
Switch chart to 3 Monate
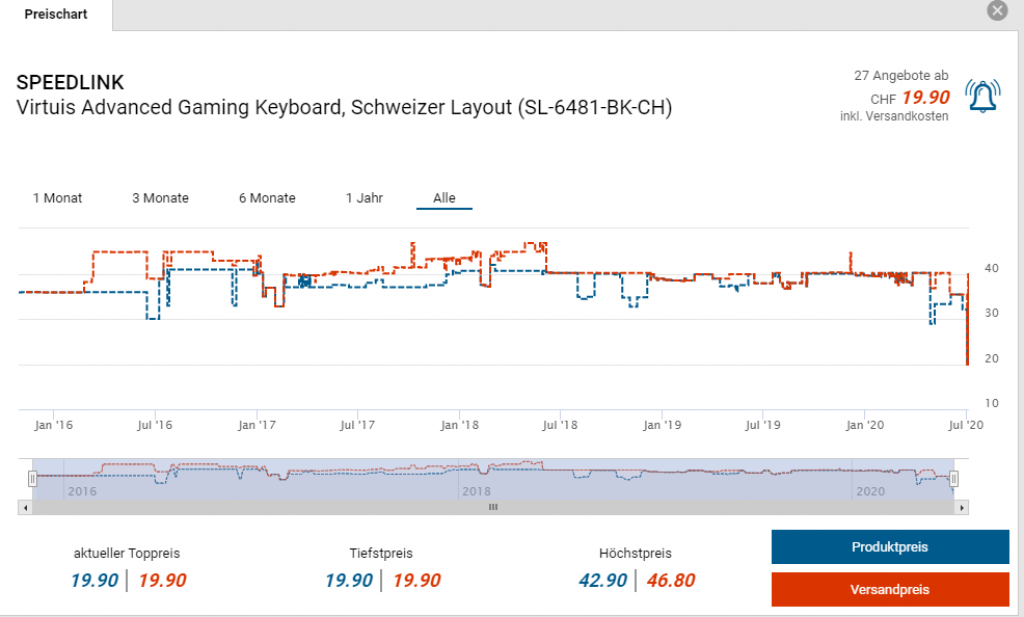(160, 198)
